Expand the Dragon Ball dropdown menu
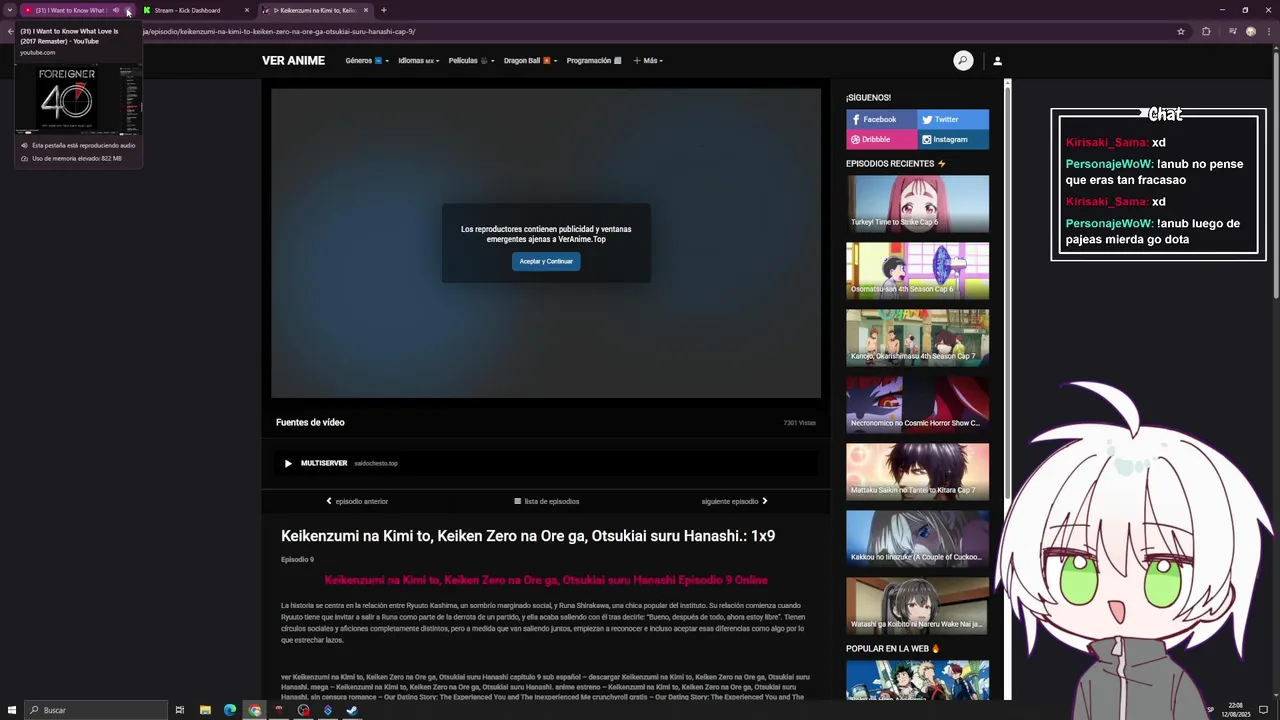Screen dimensions: 1280x720 (530, 61)
